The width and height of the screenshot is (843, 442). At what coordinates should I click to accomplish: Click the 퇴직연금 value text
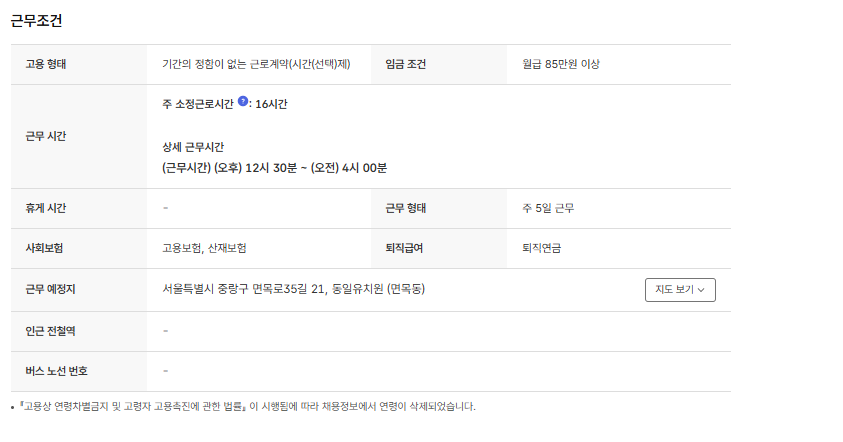[541, 248]
